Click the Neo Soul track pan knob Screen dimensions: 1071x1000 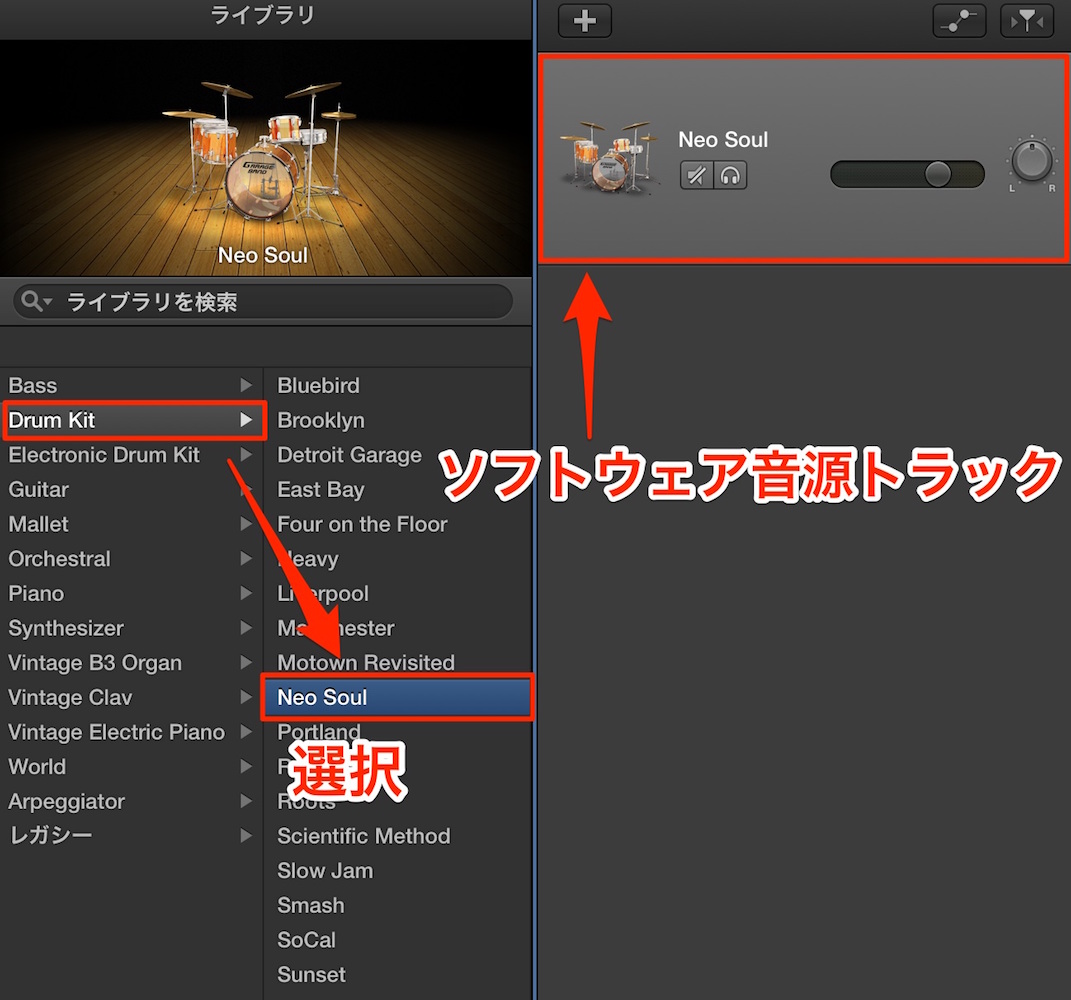click(1031, 161)
